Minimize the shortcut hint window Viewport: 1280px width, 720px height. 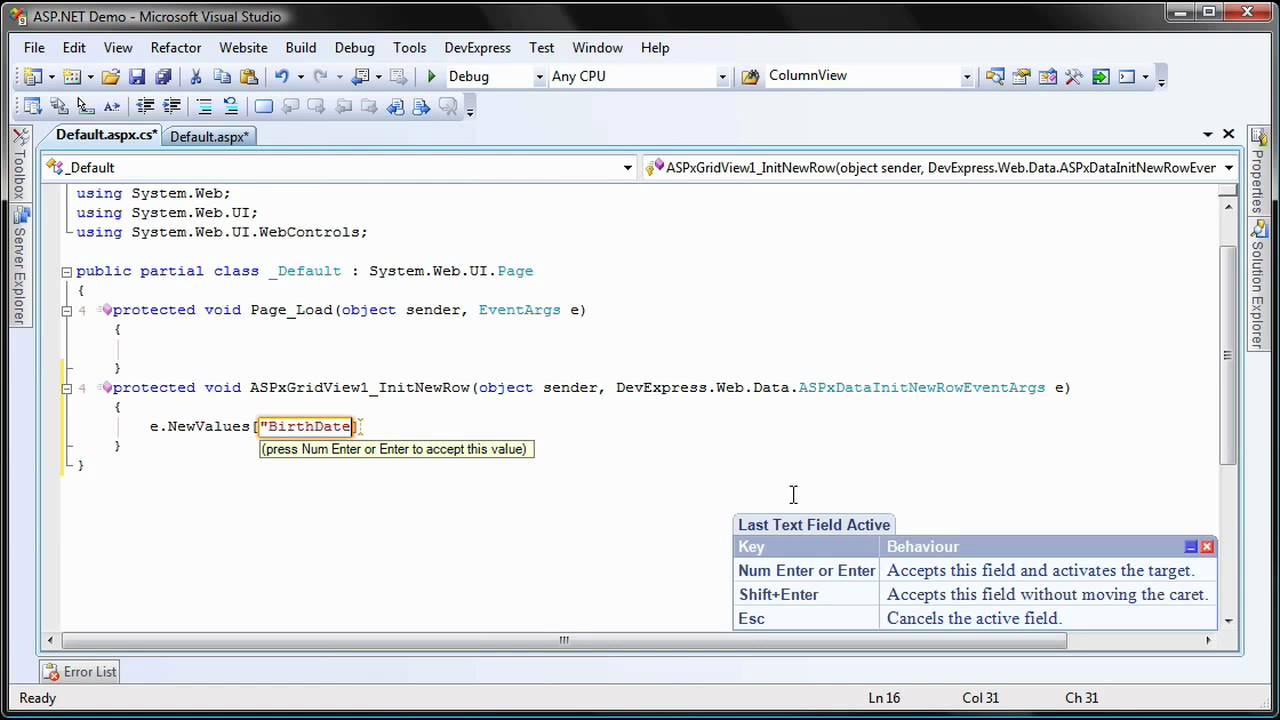[x=1191, y=547]
